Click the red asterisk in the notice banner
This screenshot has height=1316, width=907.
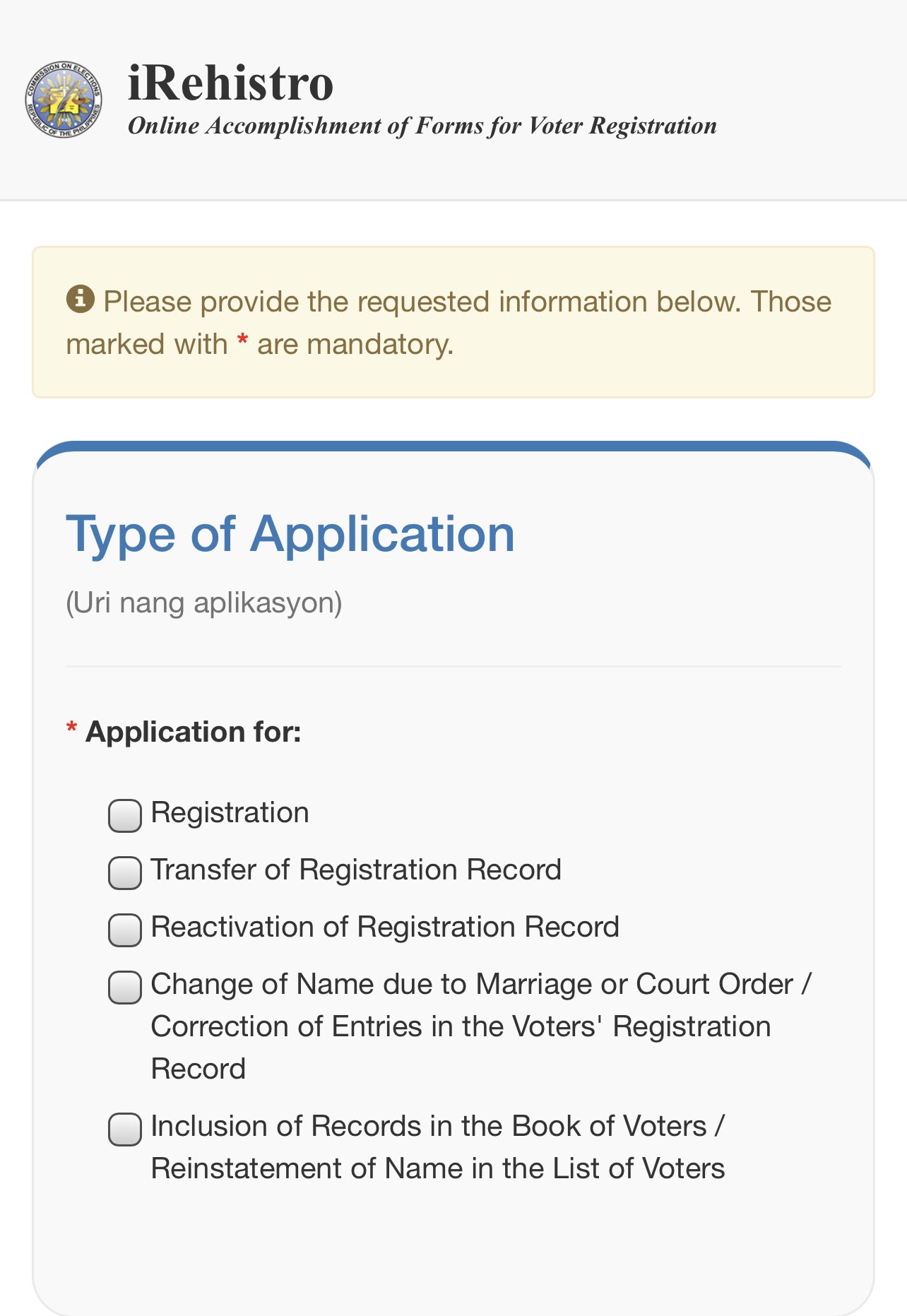(x=242, y=340)
